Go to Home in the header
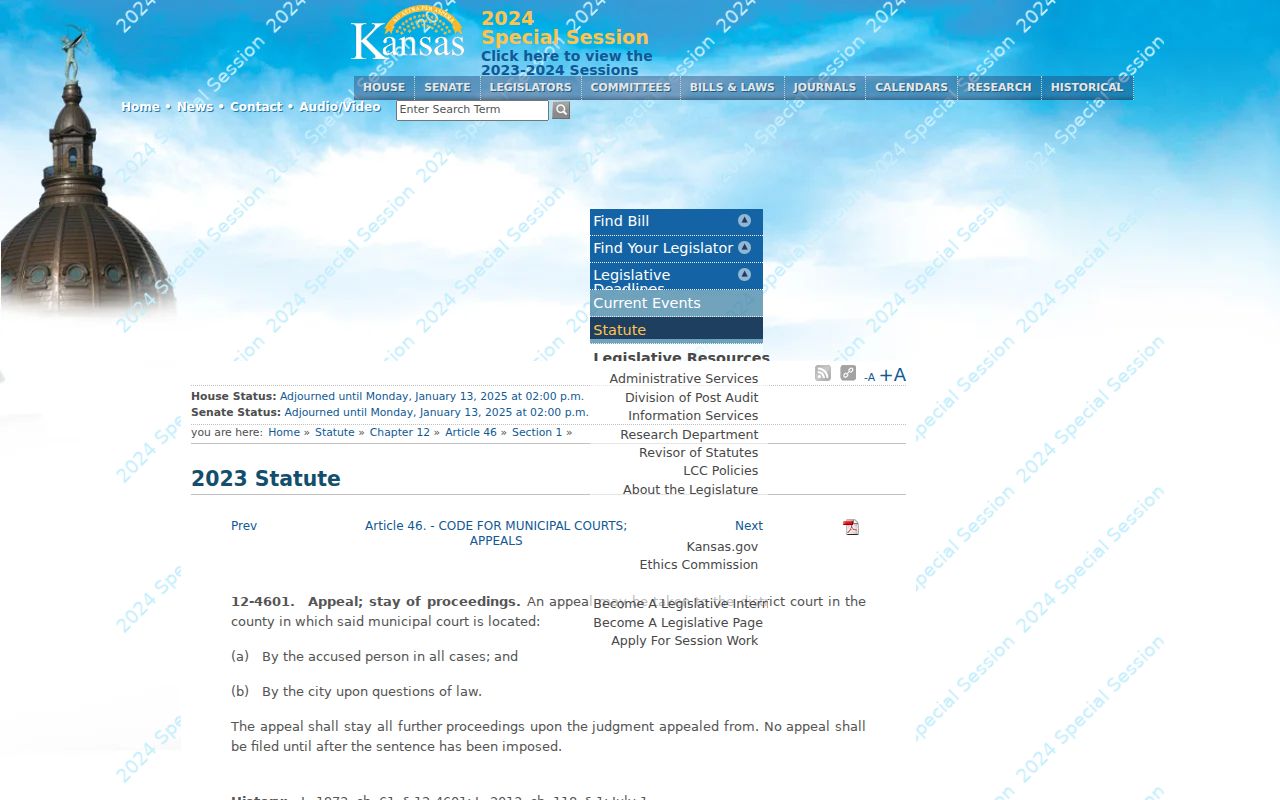Image resolution: width=1280 pixels, height=800 pixels. point(140,107)
